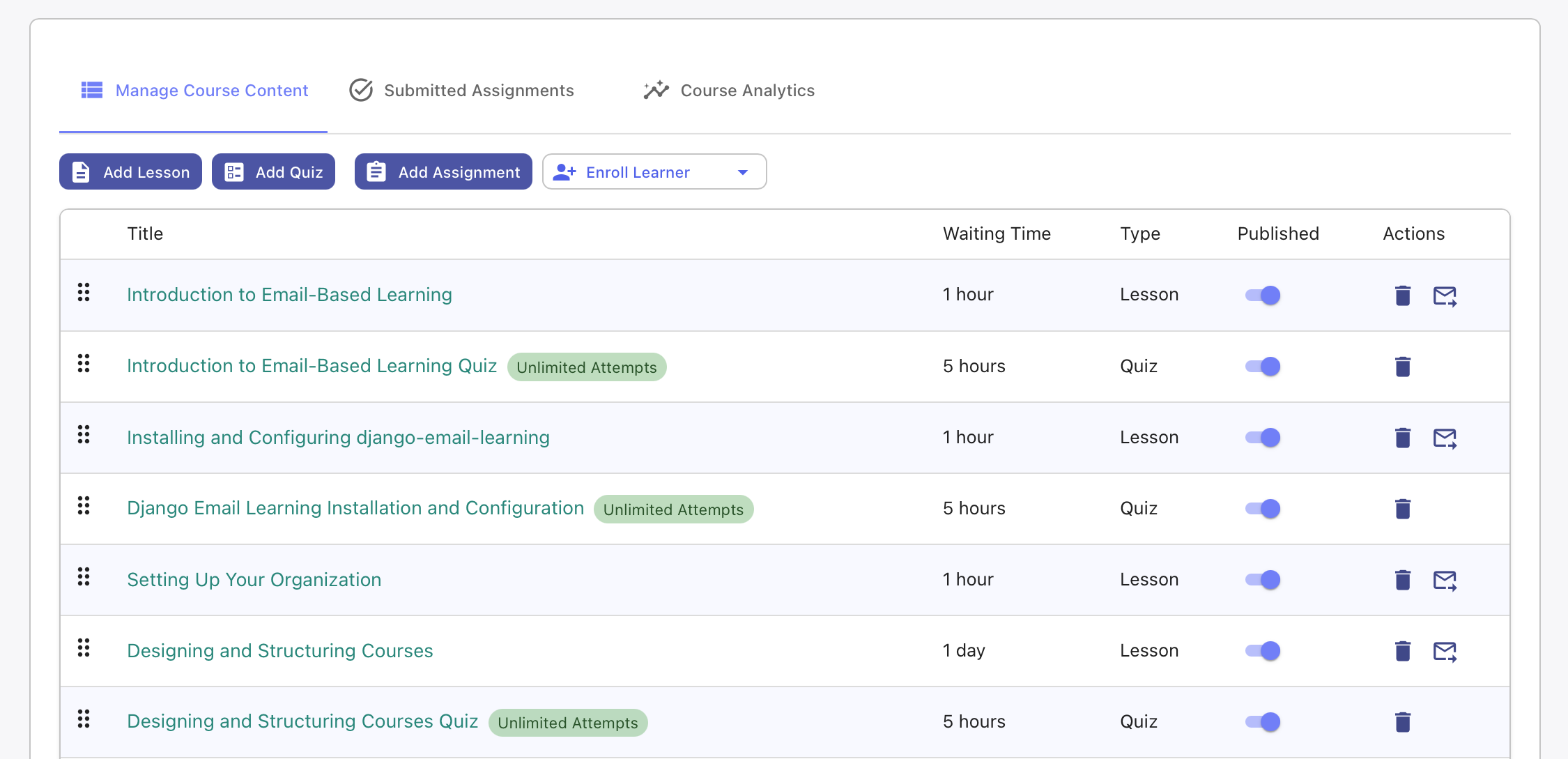This screenshot has height=759, width=1568.
Task: Toggle Published for Designing and Structuring Courses Quiz
Action: coord(1263,722)
